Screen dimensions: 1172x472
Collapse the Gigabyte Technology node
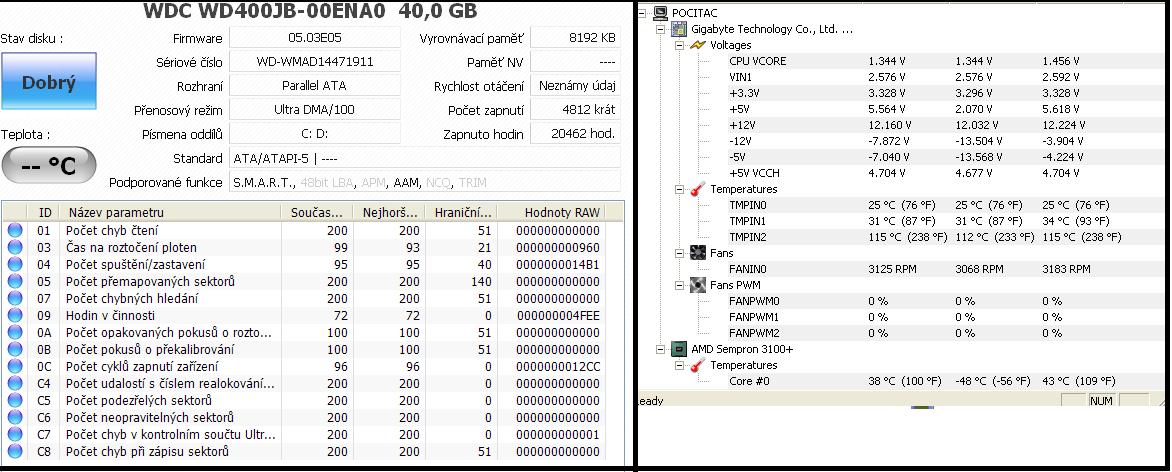point(660,29)
